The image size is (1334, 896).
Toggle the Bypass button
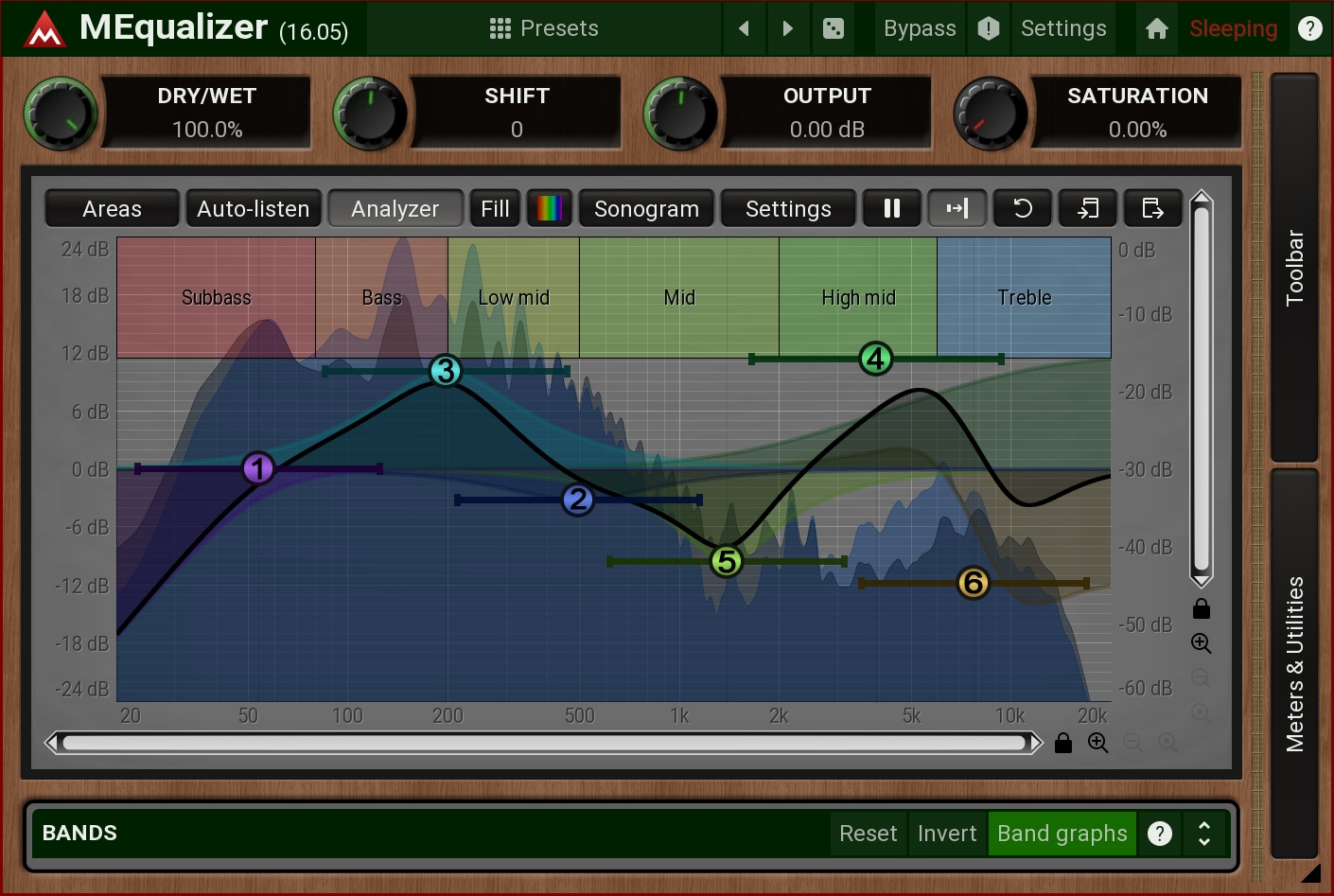920,28
